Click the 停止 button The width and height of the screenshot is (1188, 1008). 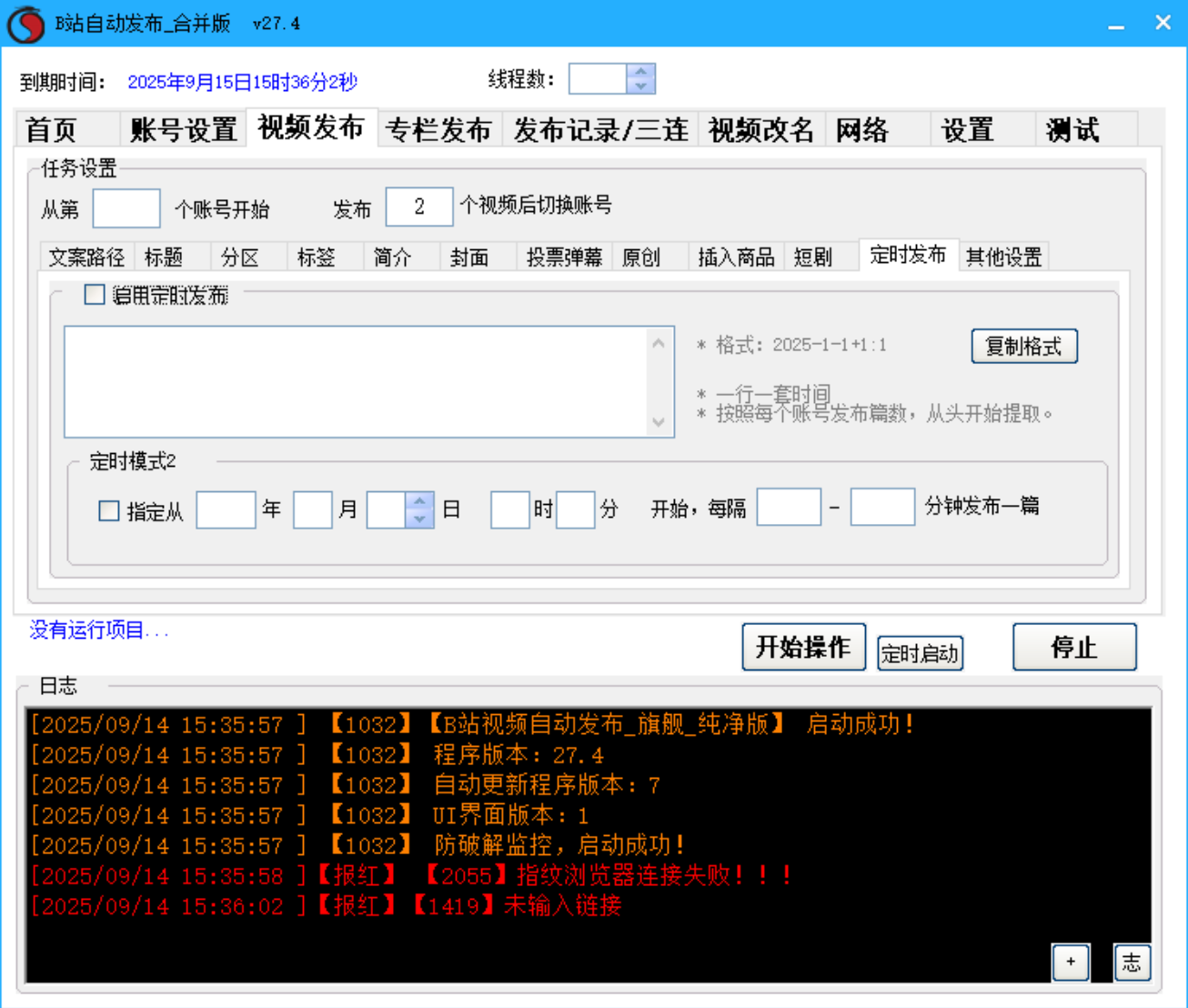[x=1074, y=647]
